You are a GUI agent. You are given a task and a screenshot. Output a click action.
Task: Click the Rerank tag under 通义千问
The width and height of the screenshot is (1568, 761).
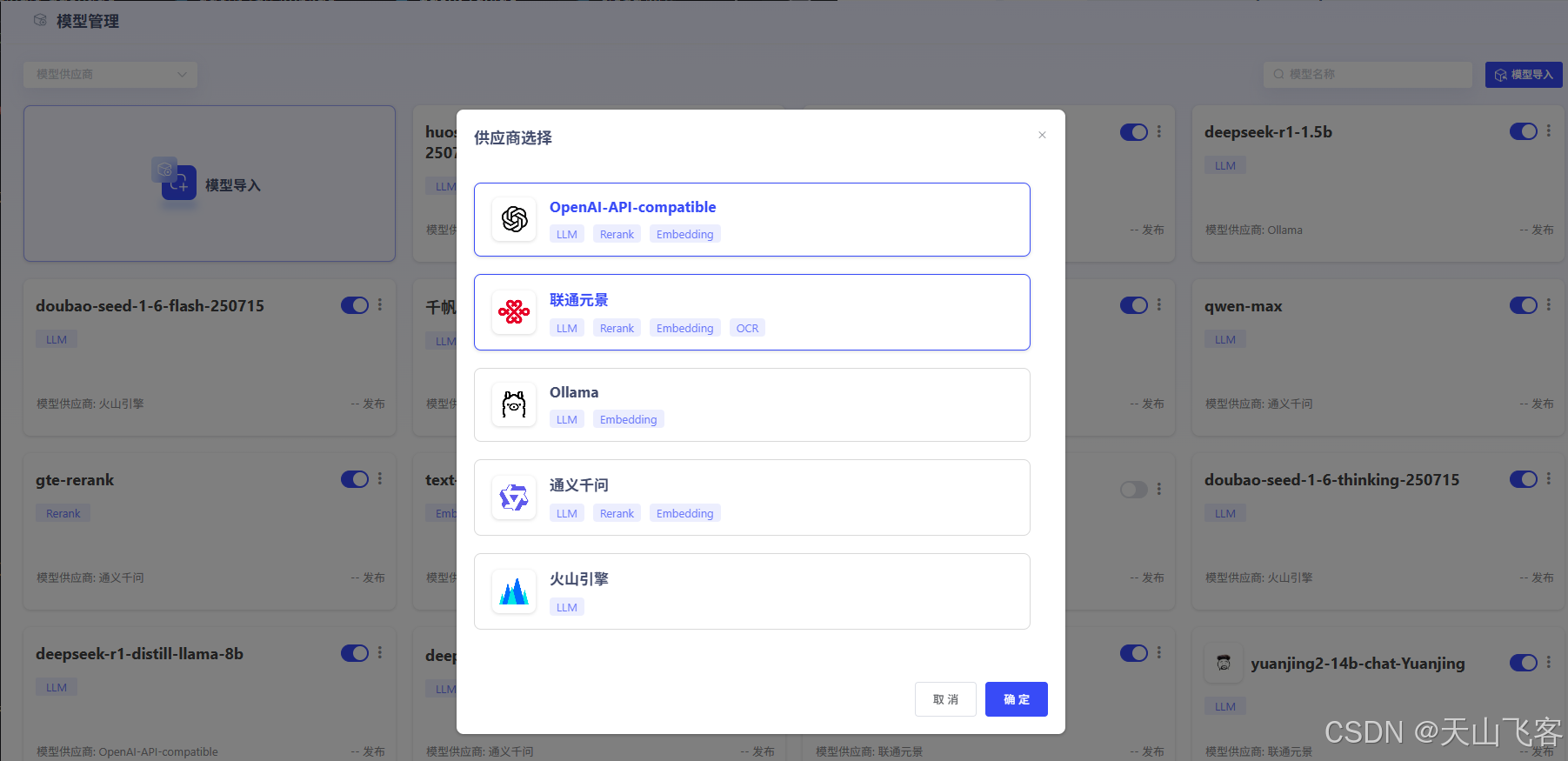(617, 513)
